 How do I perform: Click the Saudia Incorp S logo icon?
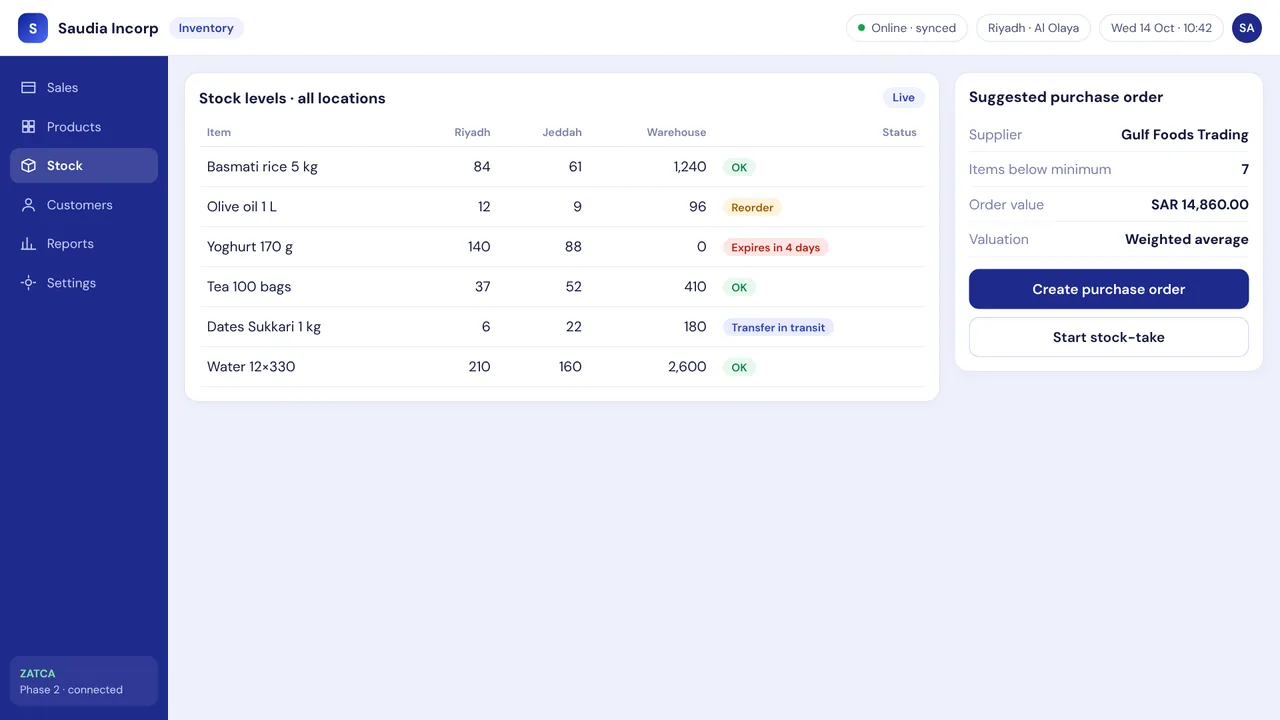(x=33, y=28)
